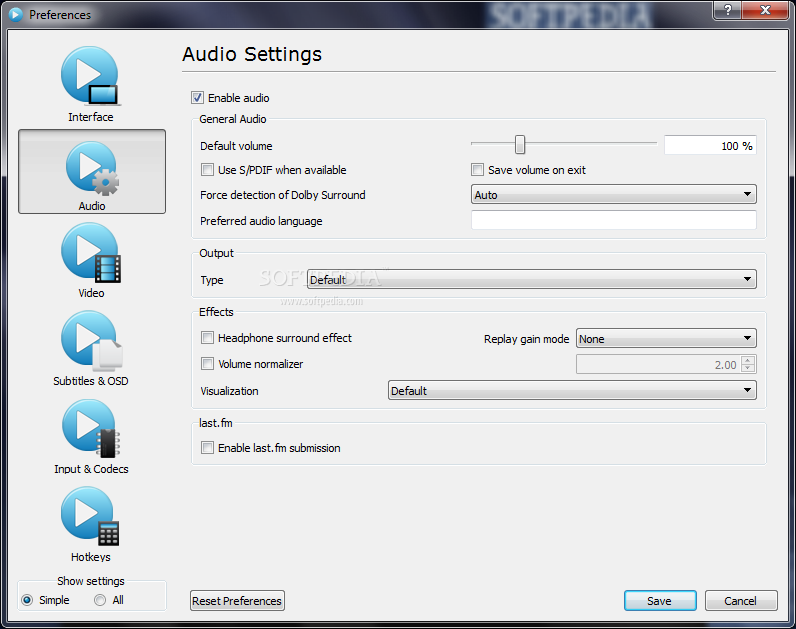Click the Preferred audio language label
The height and width of the screenshot is (629, 796).
(261, 221)
